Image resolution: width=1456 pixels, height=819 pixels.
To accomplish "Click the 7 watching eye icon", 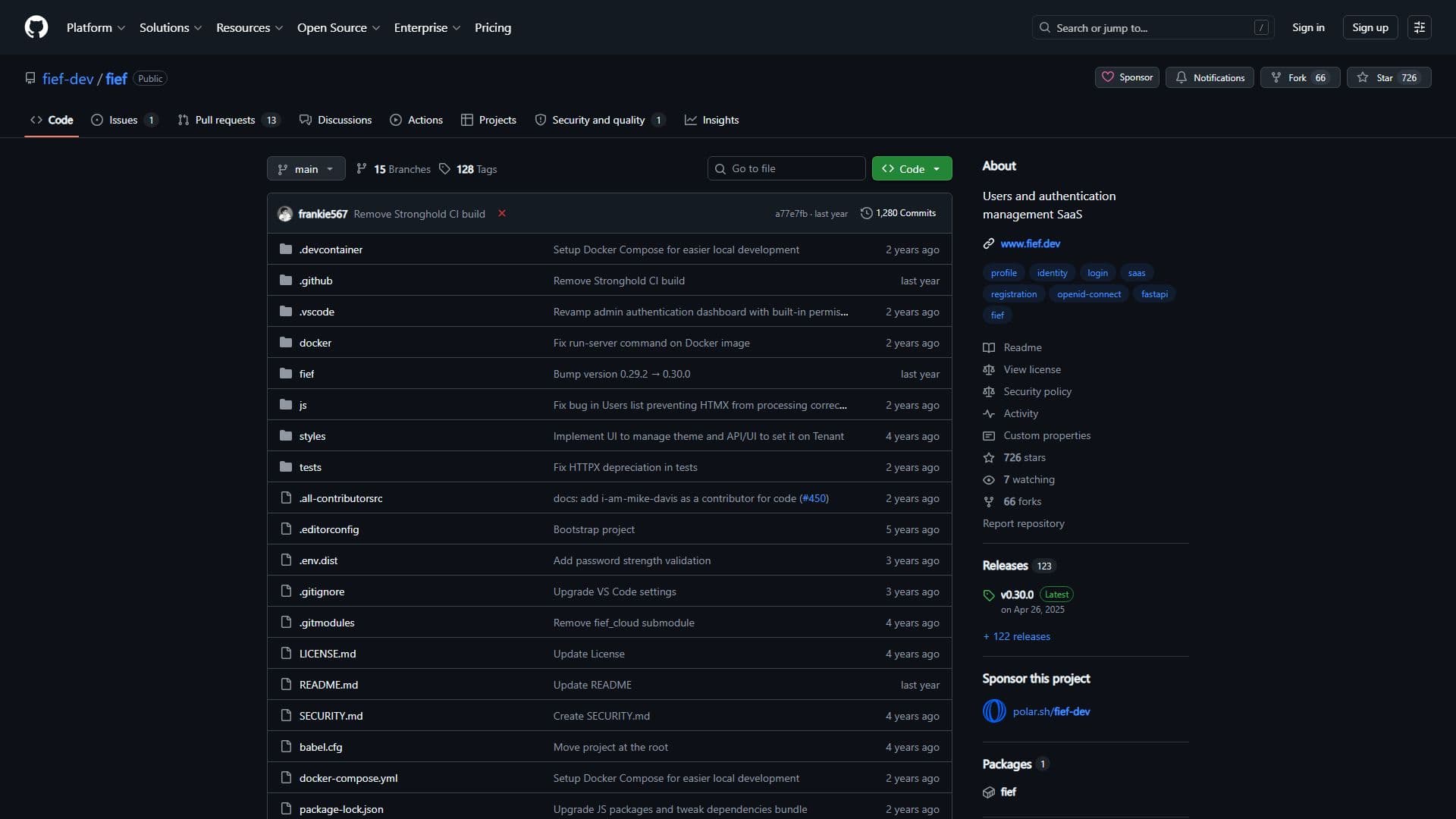I will (989, 479).
